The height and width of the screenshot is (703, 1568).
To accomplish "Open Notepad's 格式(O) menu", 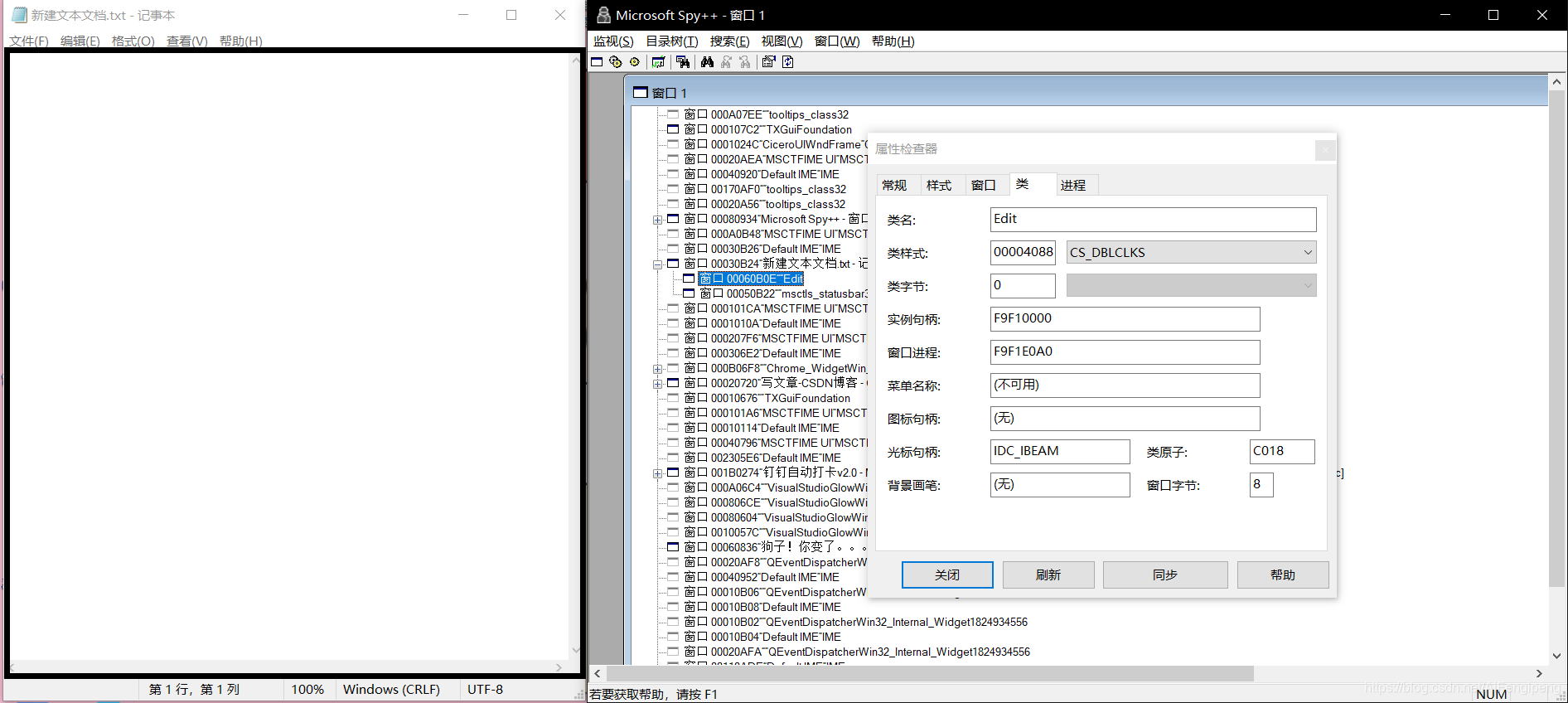I will (133, 41).
